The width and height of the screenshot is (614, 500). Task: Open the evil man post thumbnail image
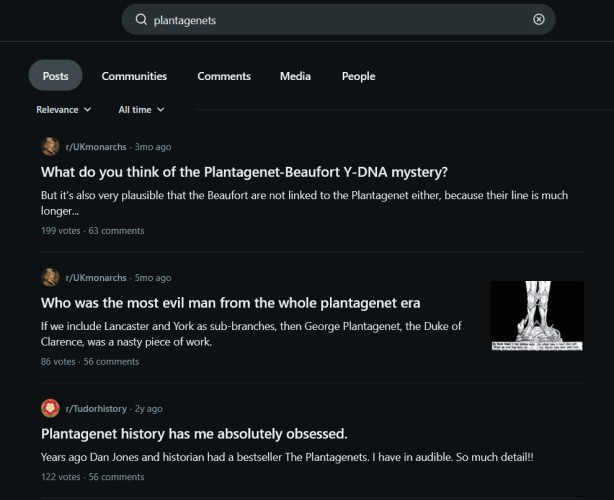coord(537,316)
